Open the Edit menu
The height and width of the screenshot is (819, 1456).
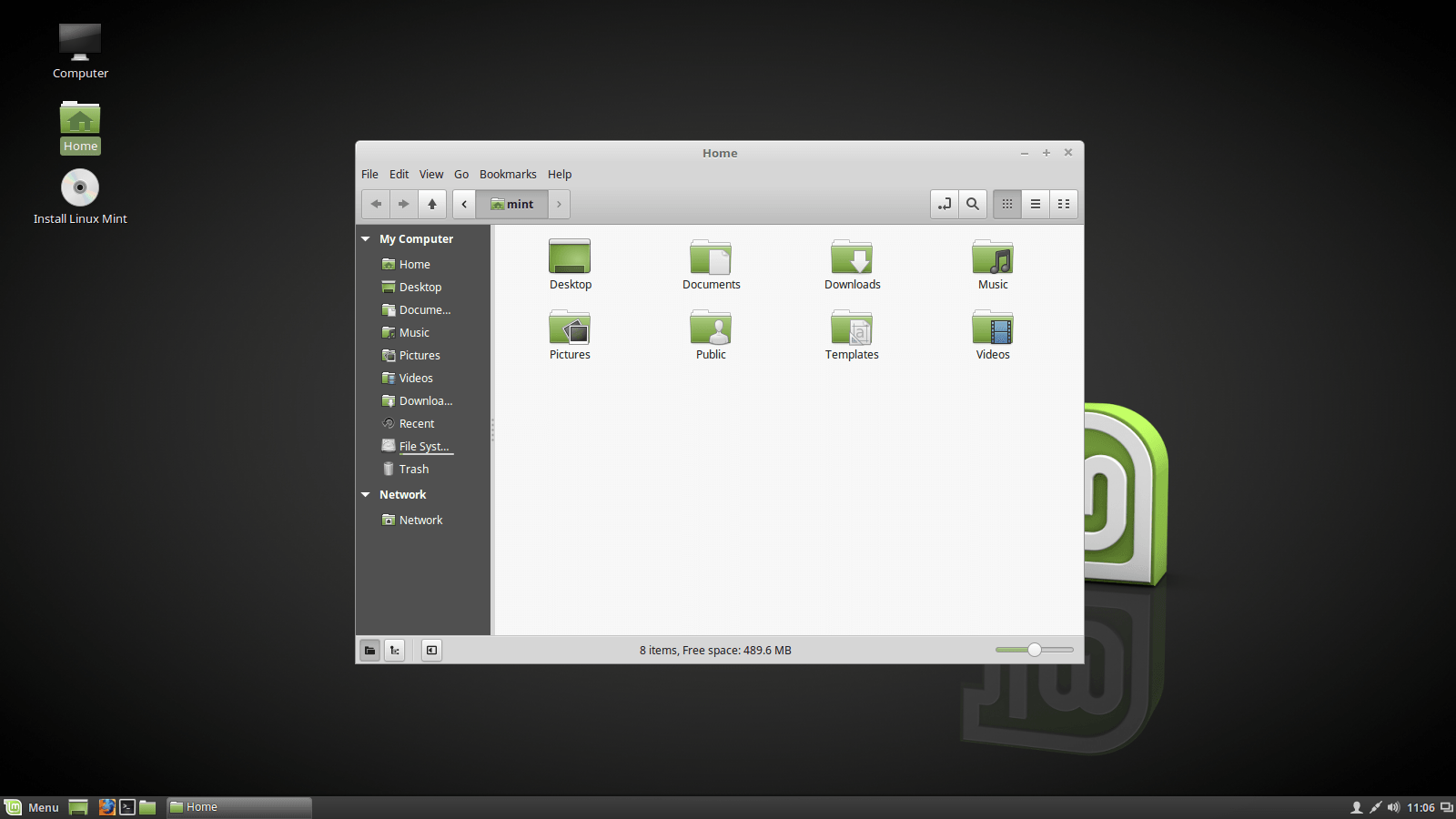click(x=399, y=175)
